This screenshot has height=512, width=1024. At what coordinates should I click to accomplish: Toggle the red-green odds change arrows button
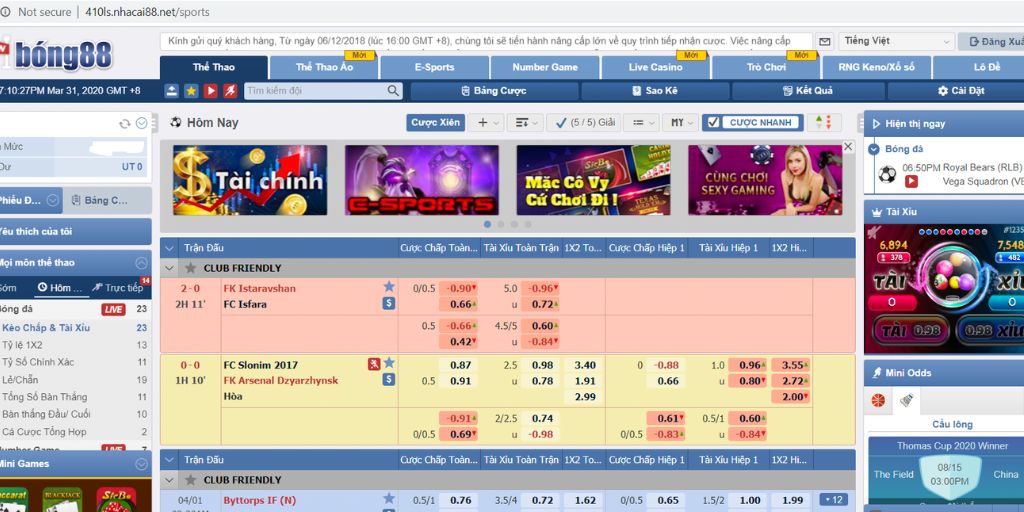[x=823, y=123]
